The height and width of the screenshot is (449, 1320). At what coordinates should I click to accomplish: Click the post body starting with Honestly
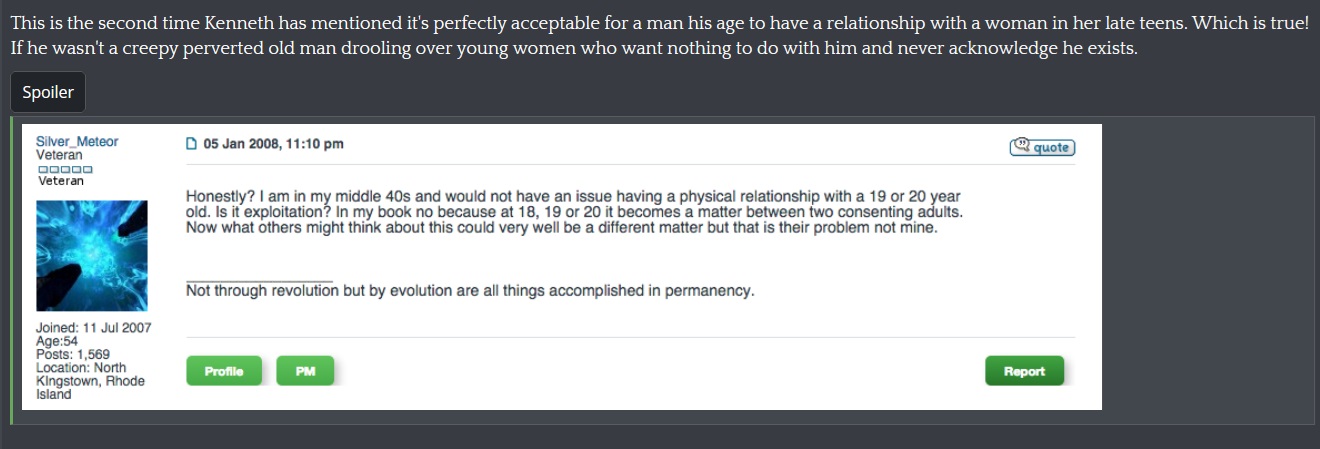pyautogui.click(x=574, y=212)
